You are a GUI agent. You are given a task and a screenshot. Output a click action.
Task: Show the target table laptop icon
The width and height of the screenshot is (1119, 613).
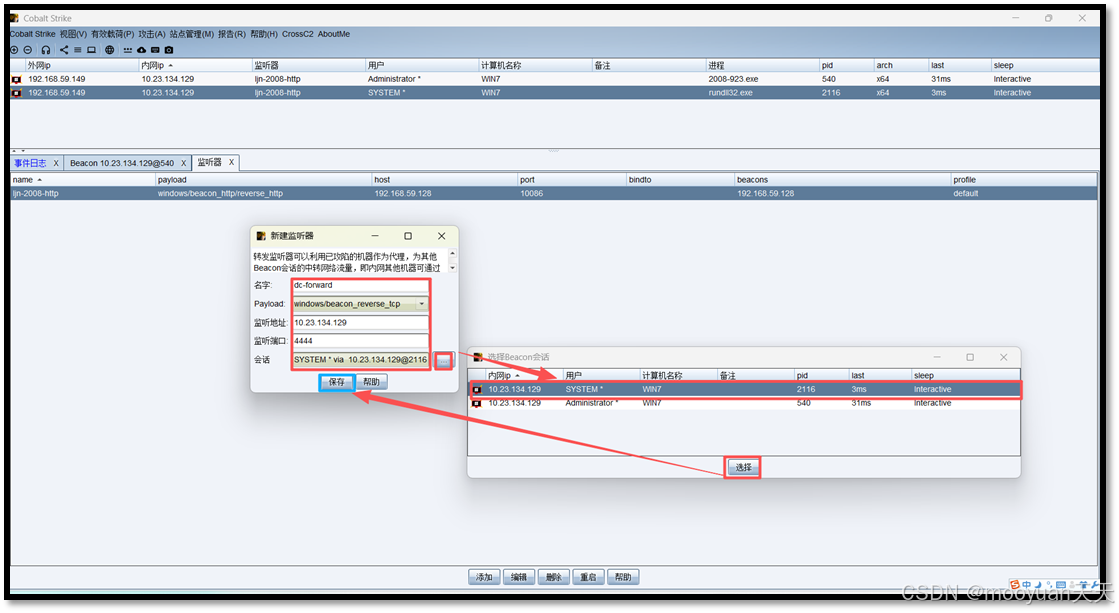pyautogui.click(x=91, y=50)
